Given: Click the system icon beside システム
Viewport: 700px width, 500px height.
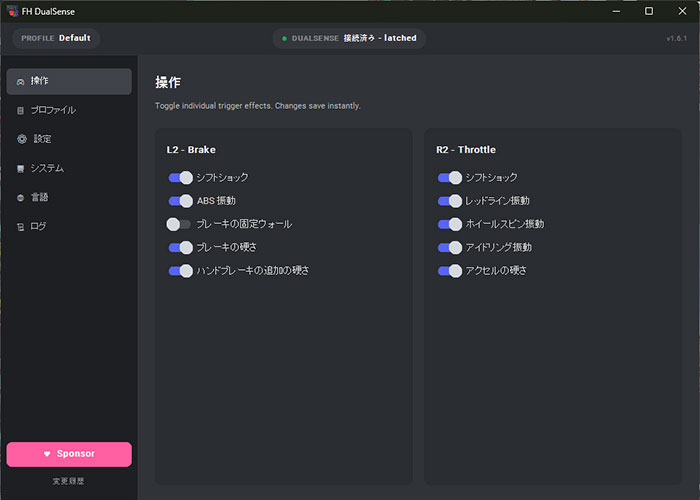Looking at the screenshot, I should [x=20, y=169].
